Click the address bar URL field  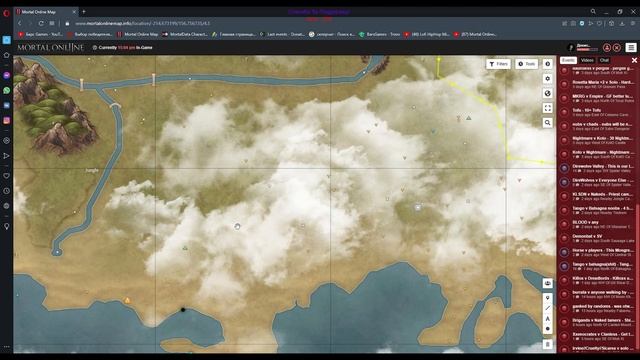pyautogui.click(x=142, y=24)
